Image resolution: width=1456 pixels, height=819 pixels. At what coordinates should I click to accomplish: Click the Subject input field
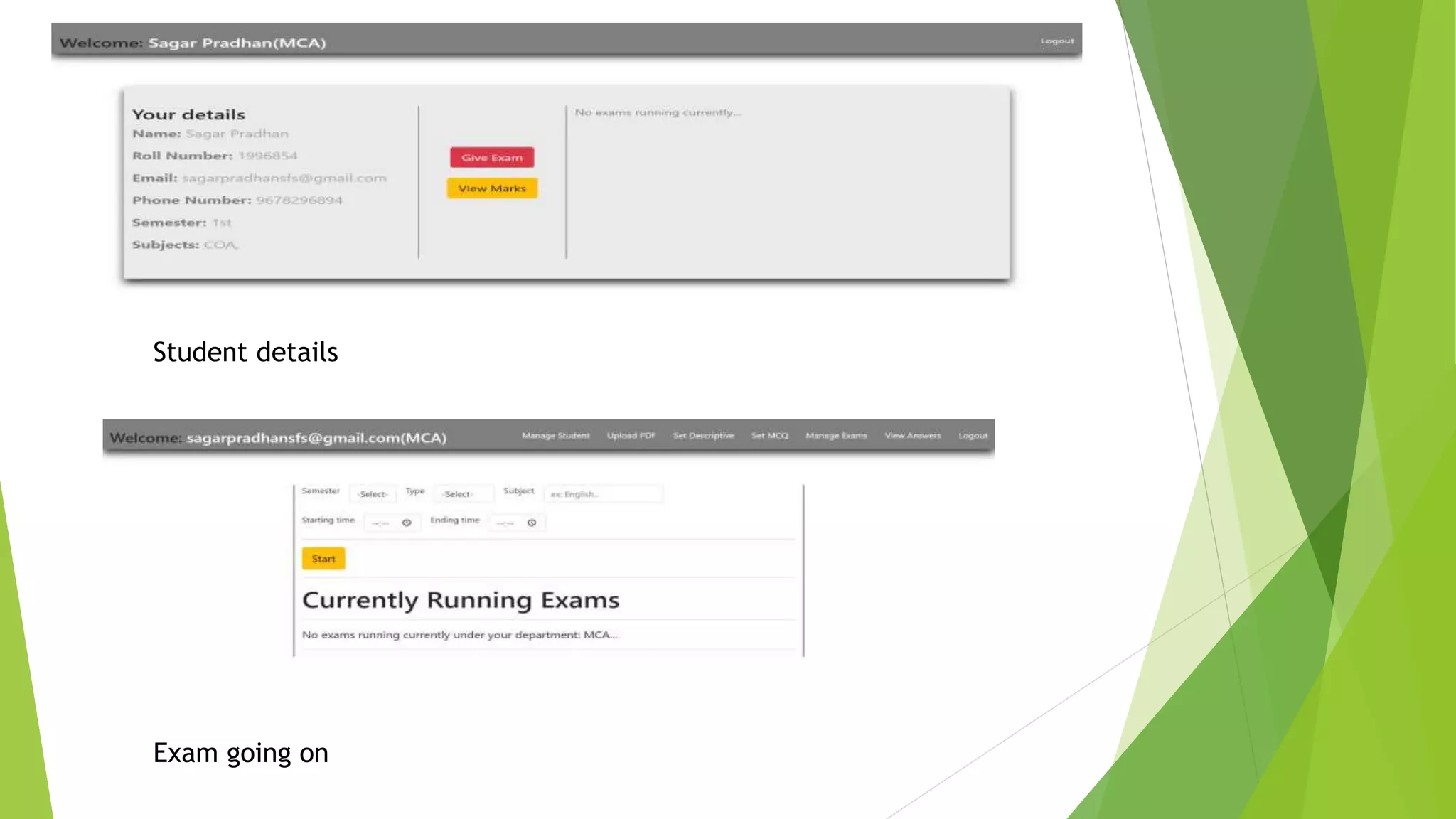[603, 493]
